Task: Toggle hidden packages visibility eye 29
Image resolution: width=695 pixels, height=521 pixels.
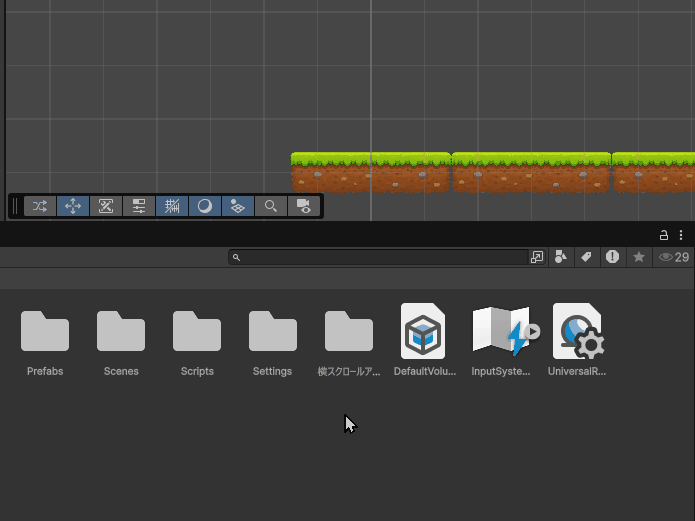Action: tap(674, 257)
